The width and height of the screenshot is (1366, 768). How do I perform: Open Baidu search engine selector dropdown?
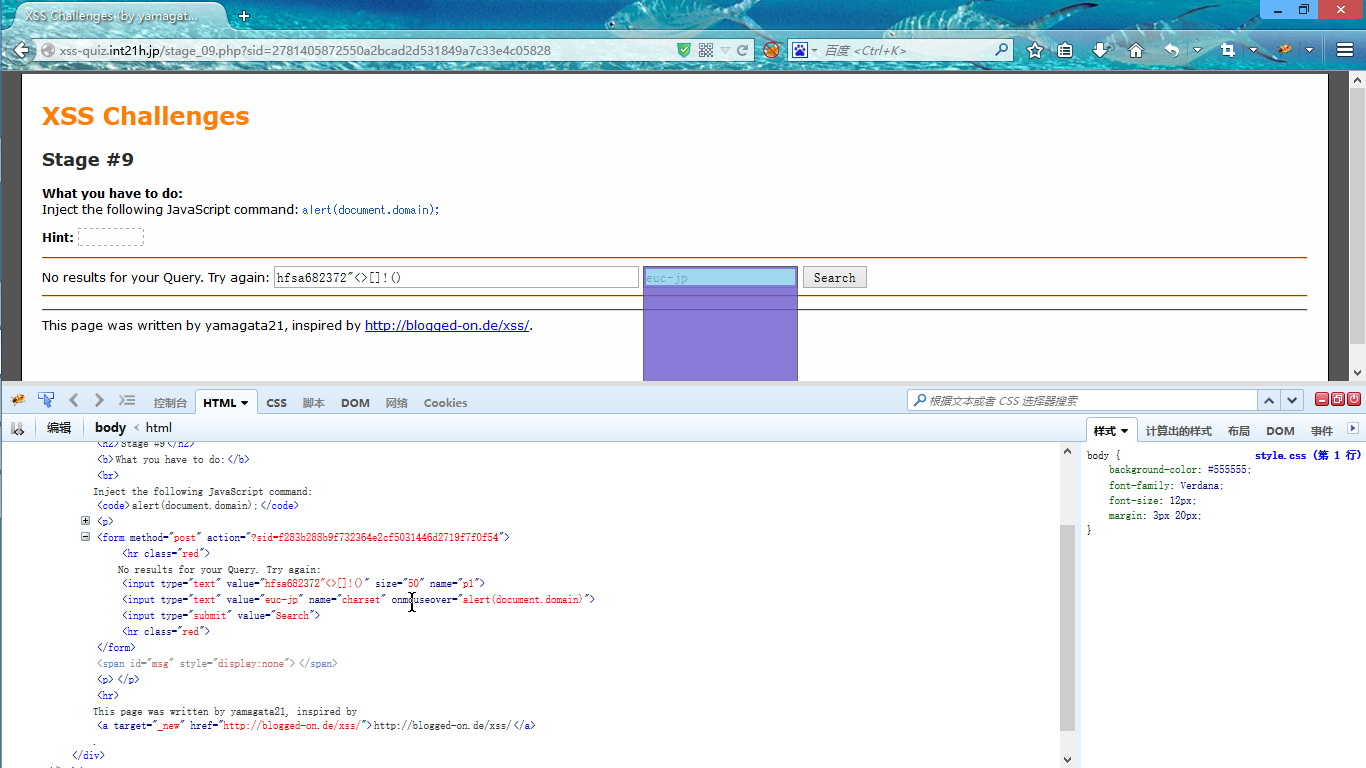[804, 50]
